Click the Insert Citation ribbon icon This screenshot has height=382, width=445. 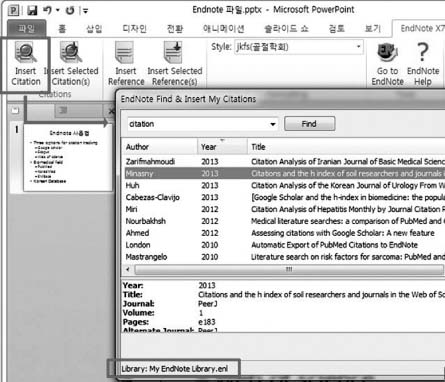26,53
